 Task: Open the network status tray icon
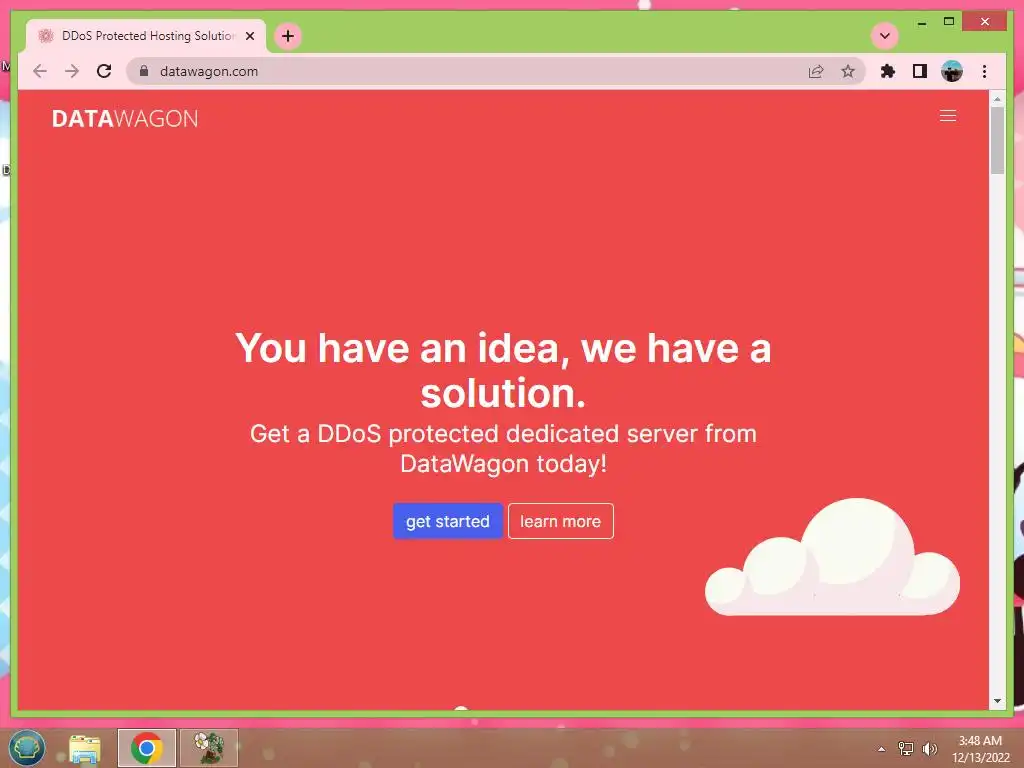(906, 749)
